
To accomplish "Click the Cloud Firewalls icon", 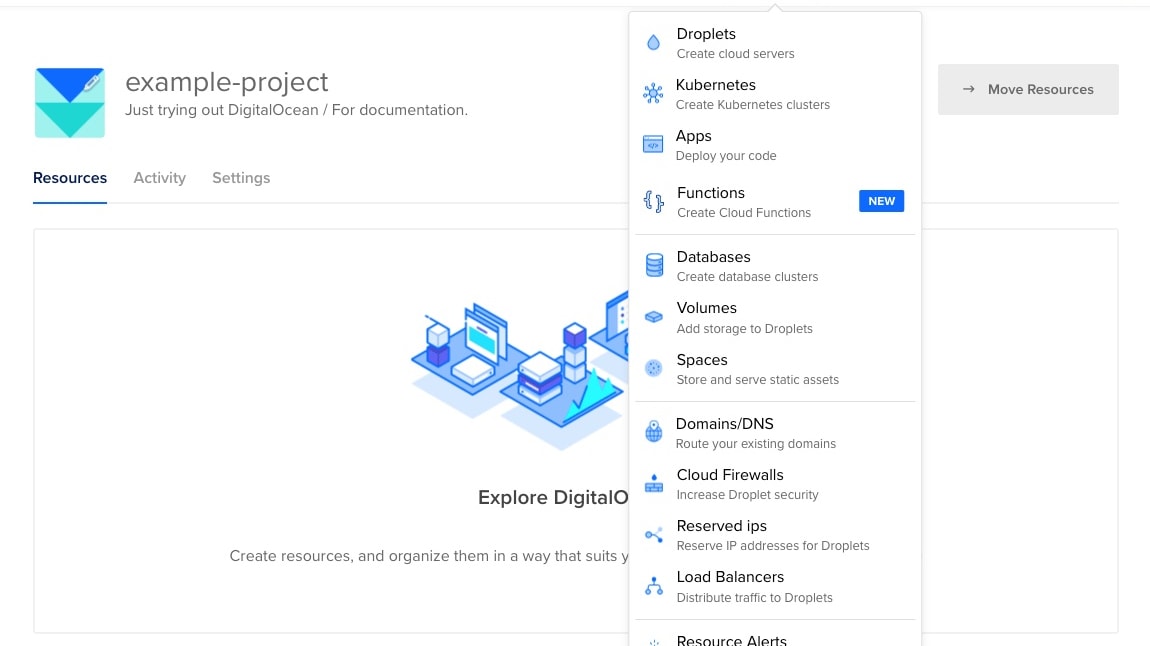I will [x=654, y=482].
